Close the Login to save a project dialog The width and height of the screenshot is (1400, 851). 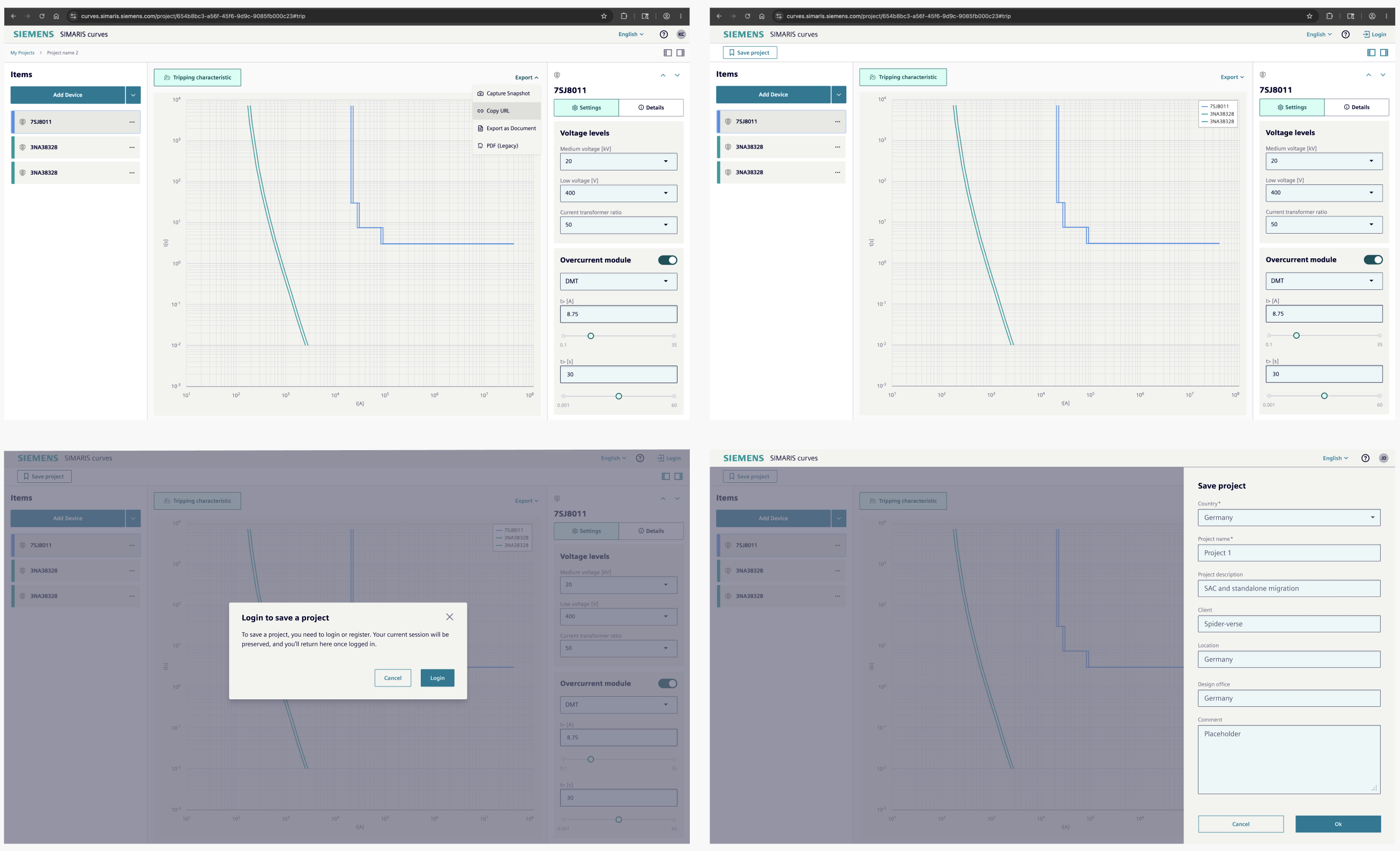coord(450,617)
